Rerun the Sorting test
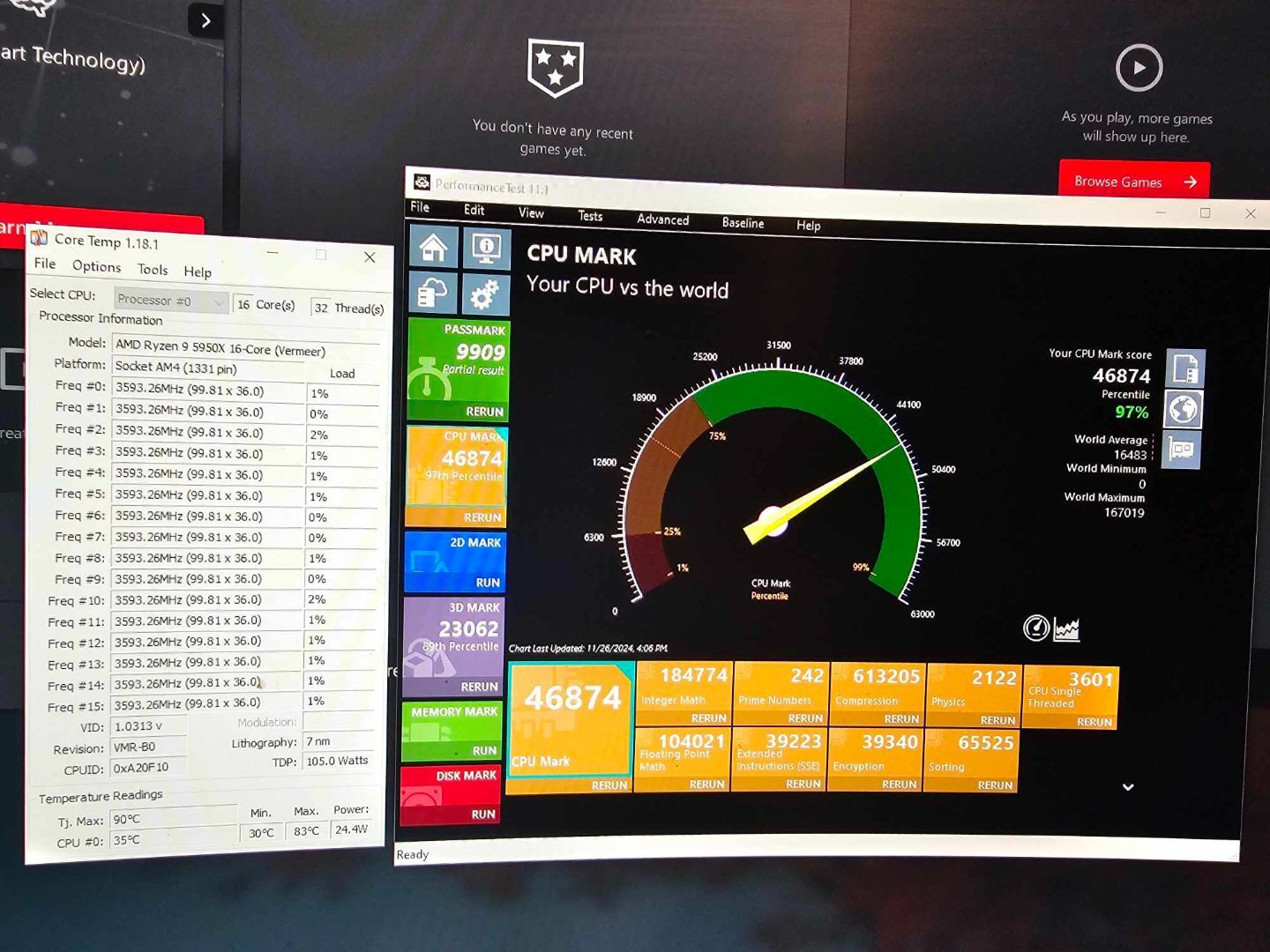The height and width of the screenshot is (952, 1270). tap(995, 785)
